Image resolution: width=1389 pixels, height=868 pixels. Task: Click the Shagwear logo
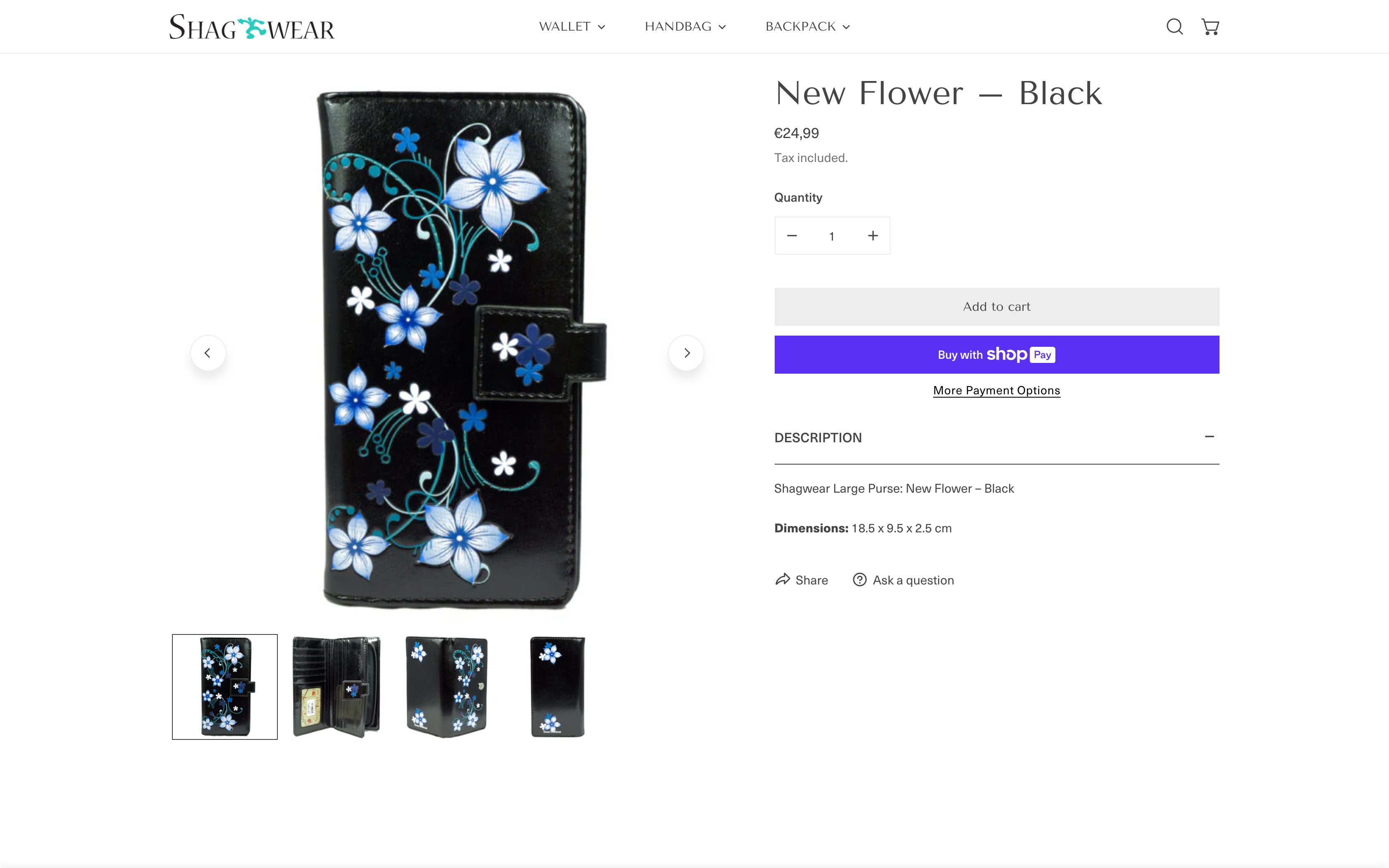(x=251, y=27)
